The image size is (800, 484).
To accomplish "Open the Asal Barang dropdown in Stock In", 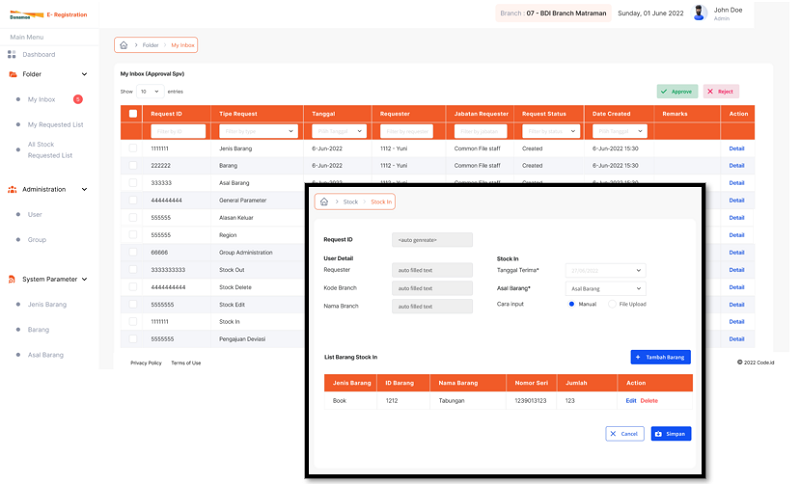I will [x=606, y=289].
